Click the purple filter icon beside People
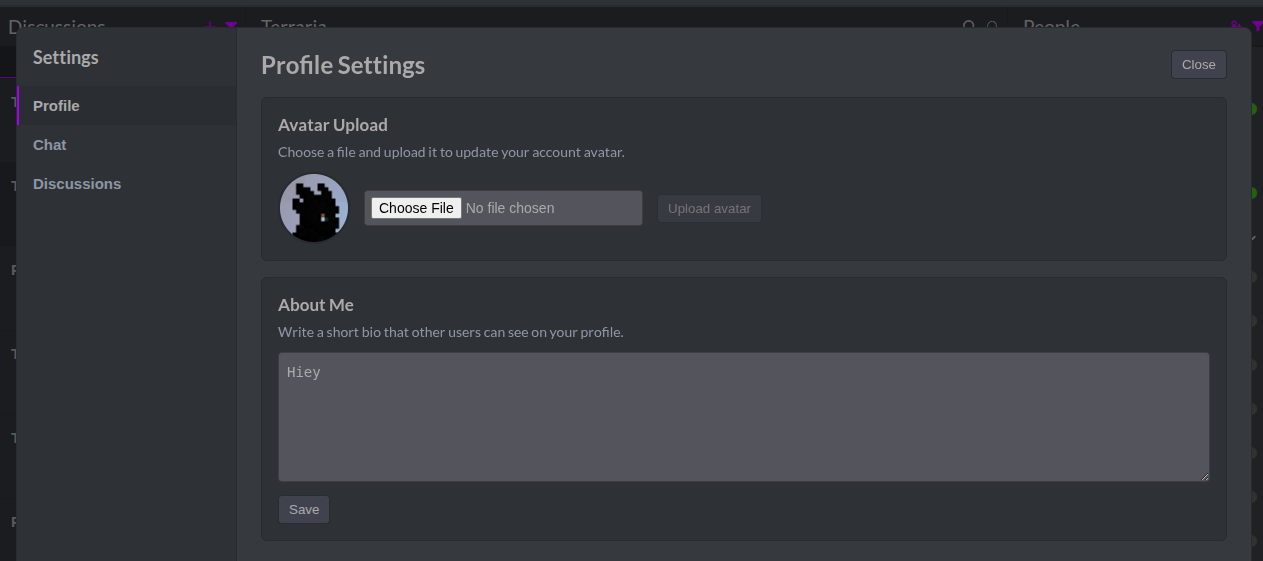 pyautogui.click(x=1256, y=25)
